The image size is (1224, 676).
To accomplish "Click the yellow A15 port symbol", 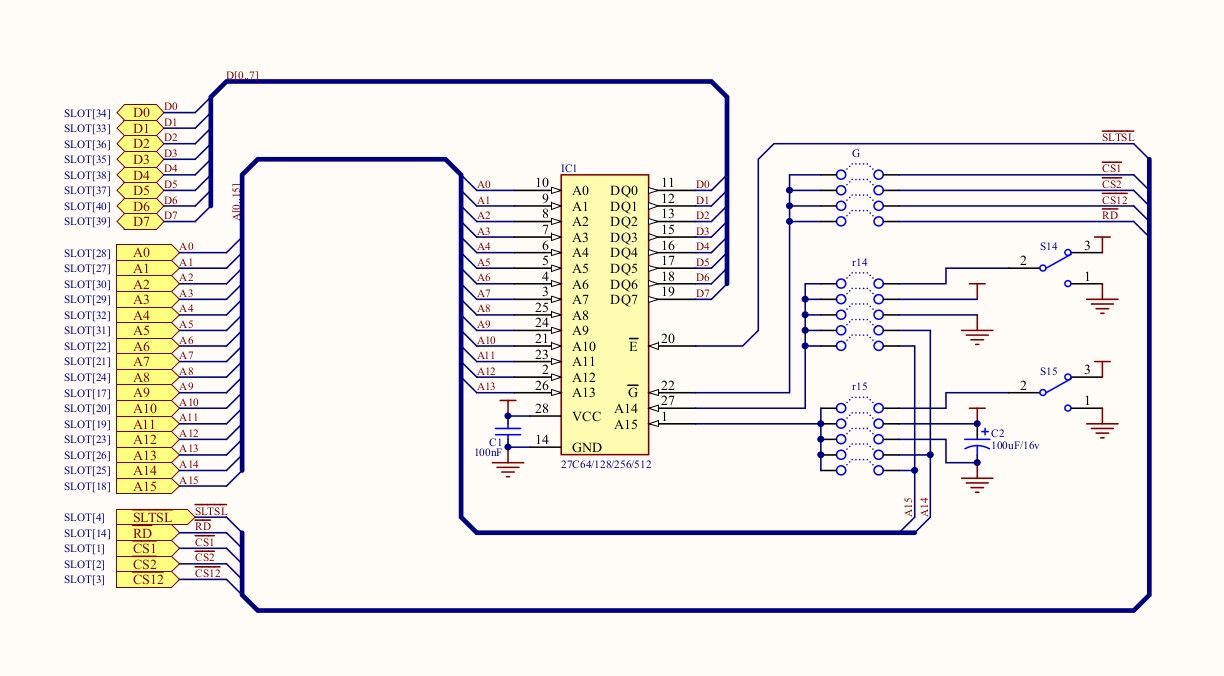I will point(146,486).
